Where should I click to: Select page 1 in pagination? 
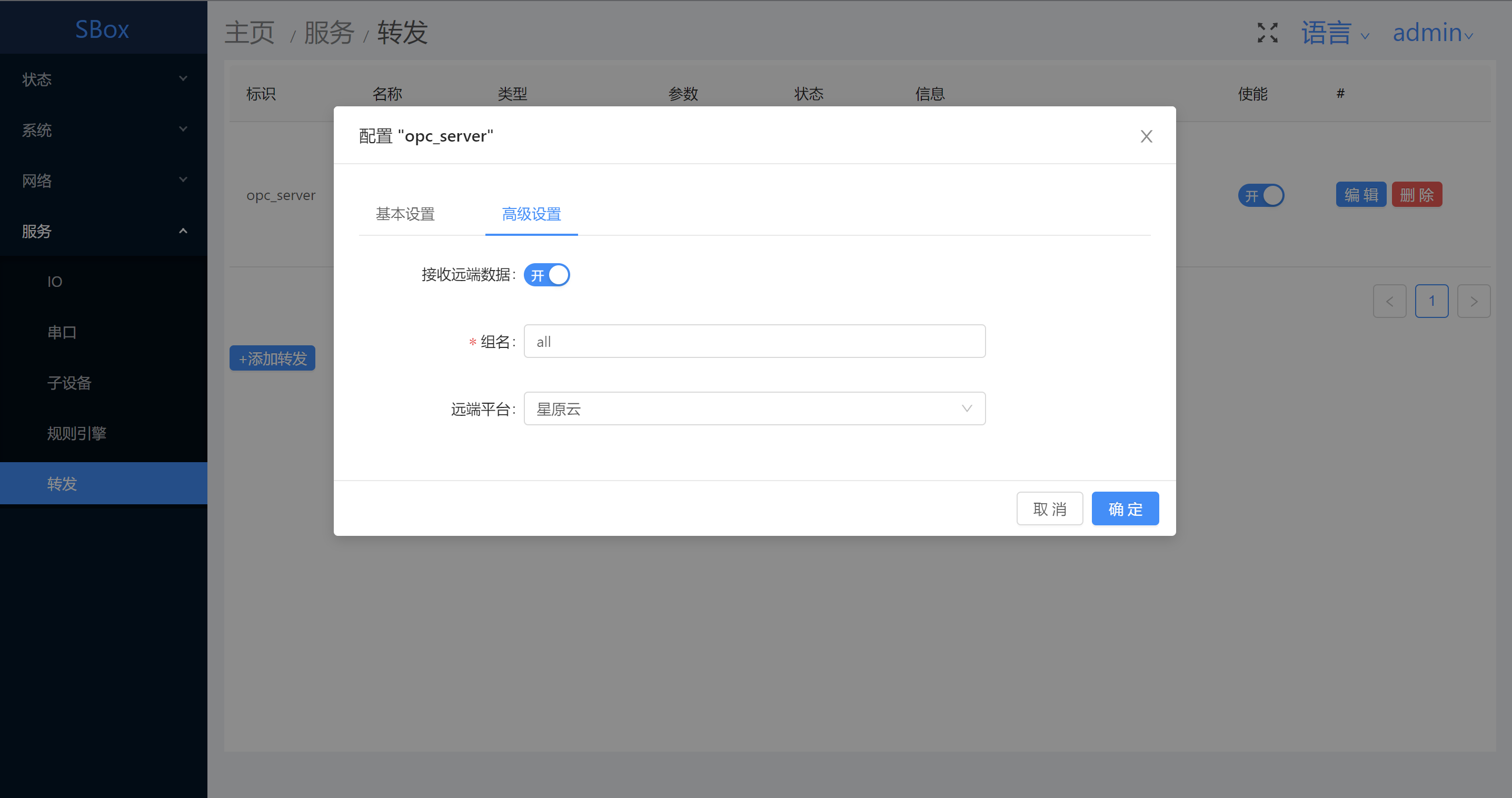(x=1431, y=302)
